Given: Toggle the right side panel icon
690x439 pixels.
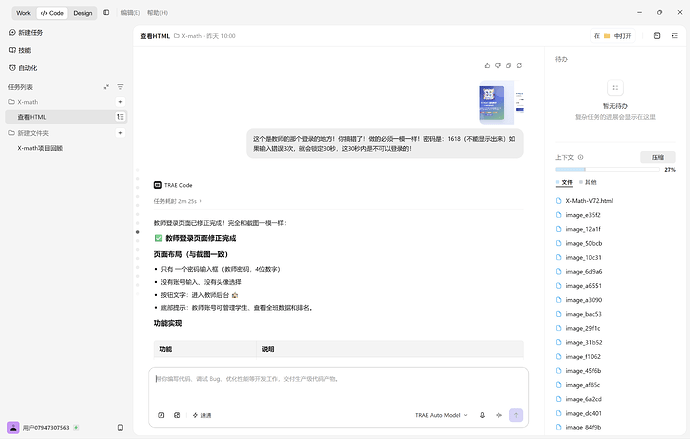Looking at the screenshot, I should point(675,36).
